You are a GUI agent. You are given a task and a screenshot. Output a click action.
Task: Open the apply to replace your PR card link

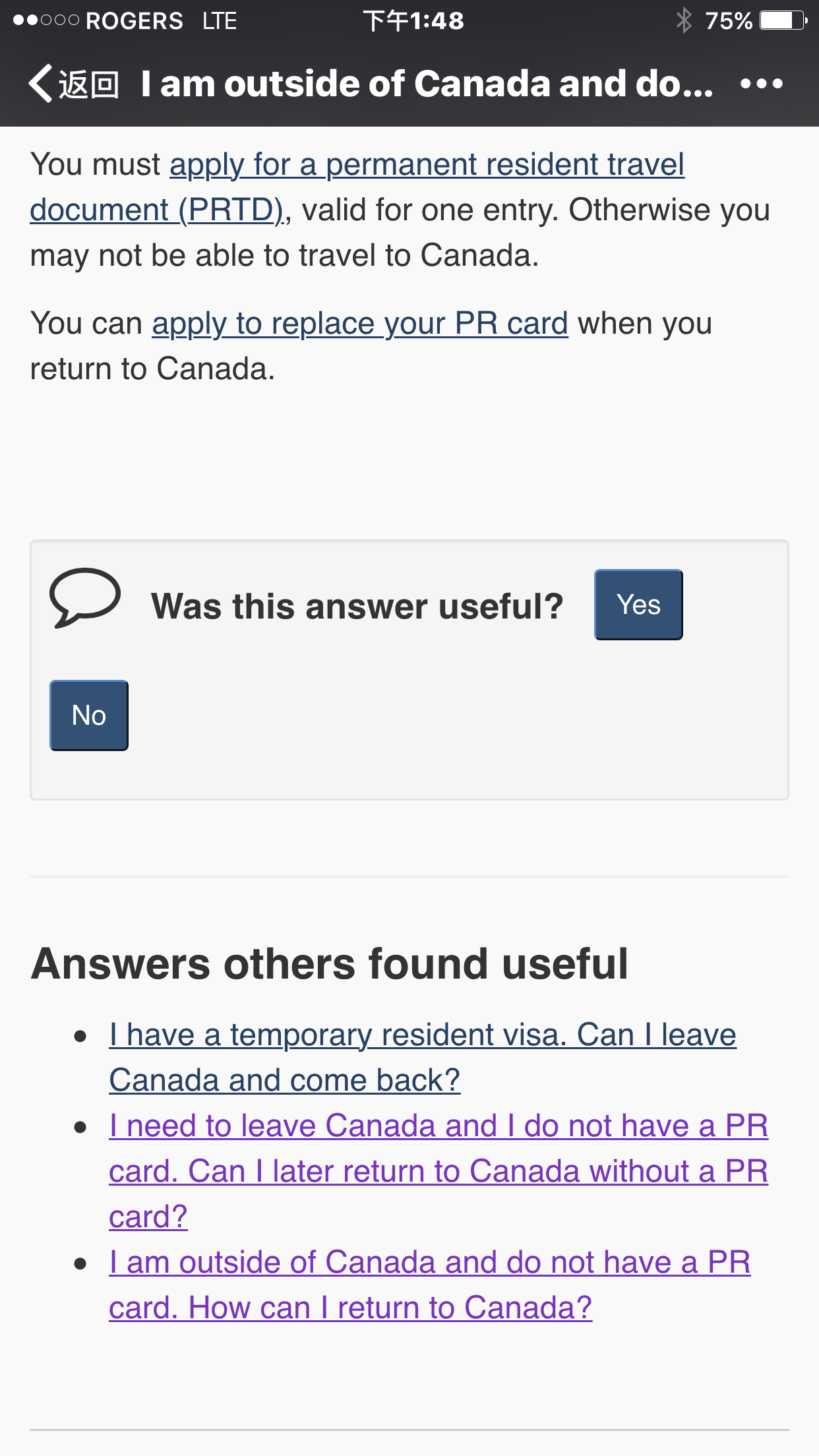click(x=360, y=324)
